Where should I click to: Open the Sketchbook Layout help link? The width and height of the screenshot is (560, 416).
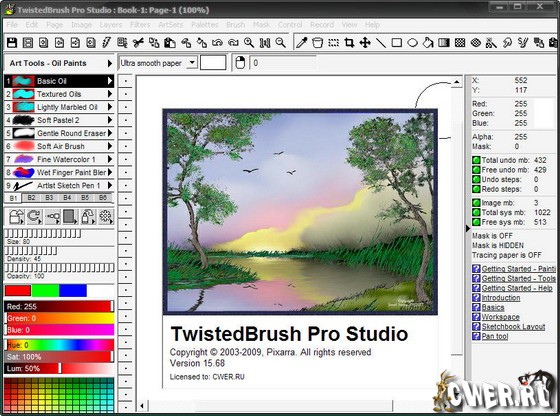point(513,326)
